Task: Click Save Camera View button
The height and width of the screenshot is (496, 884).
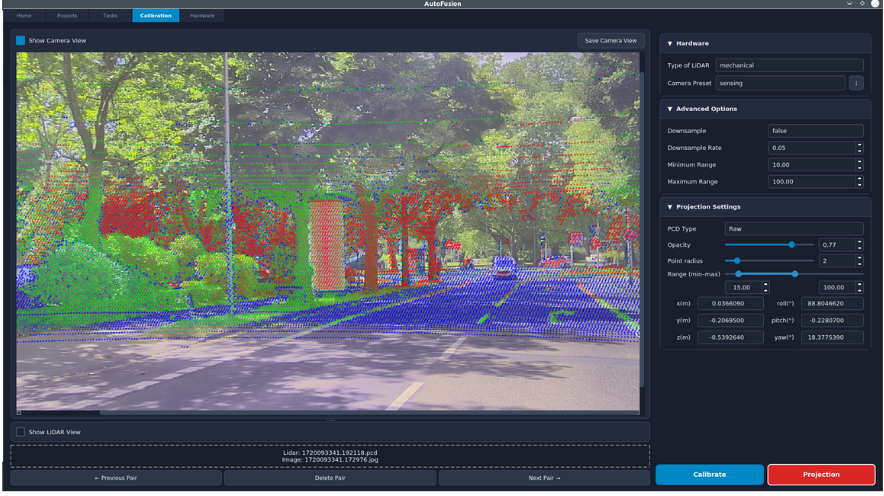Action: [x=610, y=41]
